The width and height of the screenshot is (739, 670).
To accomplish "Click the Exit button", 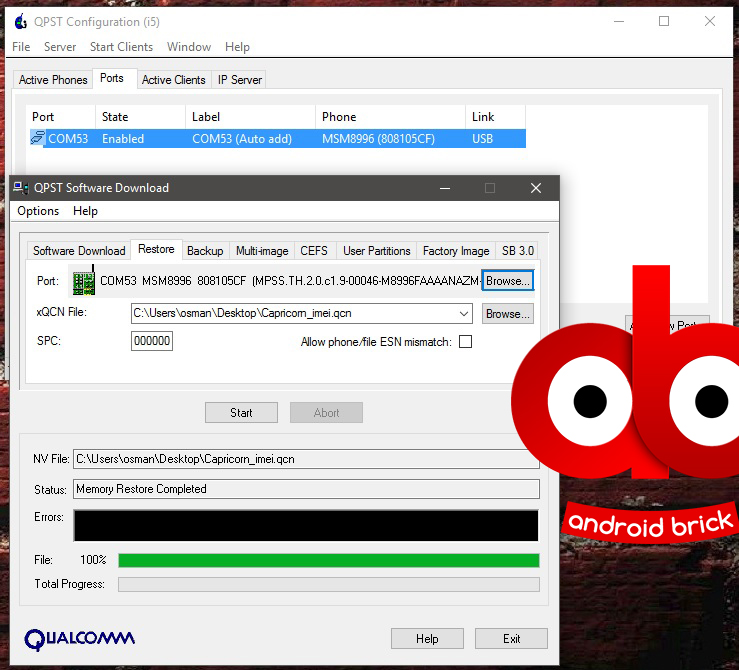I will (x=511, y=639).
